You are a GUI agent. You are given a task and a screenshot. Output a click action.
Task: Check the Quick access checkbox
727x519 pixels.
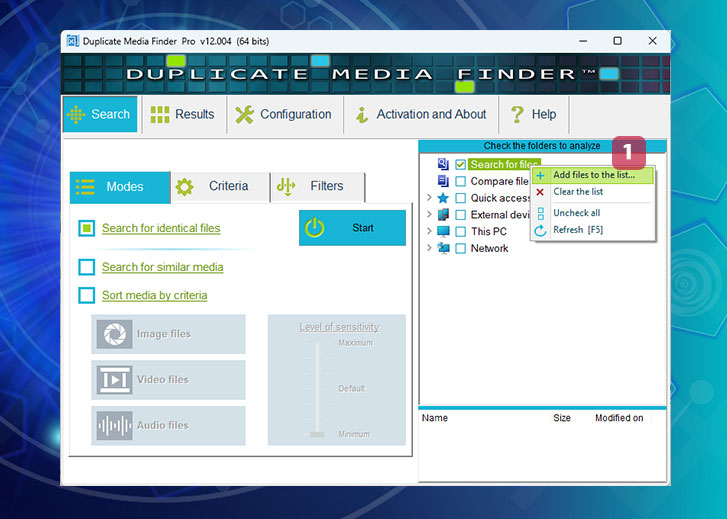(460, 198)
